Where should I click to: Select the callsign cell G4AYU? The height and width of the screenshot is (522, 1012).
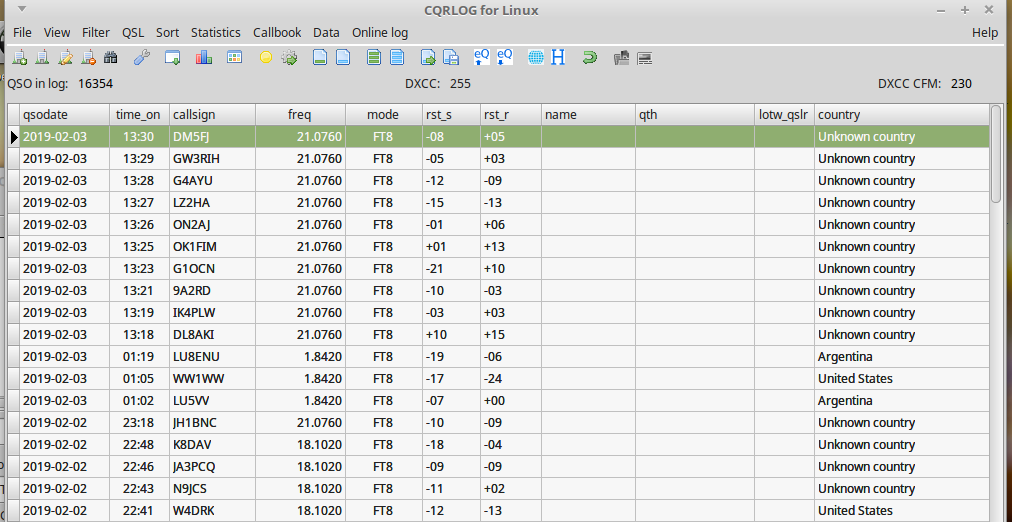tap(212, 181)
